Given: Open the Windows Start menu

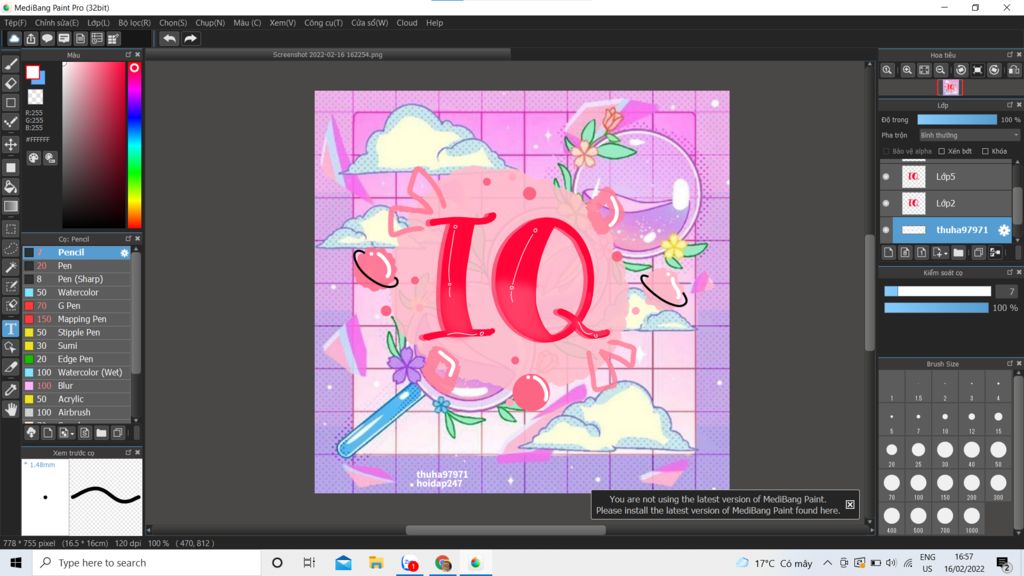Looking at the screenshot, I should click(16, 563).
